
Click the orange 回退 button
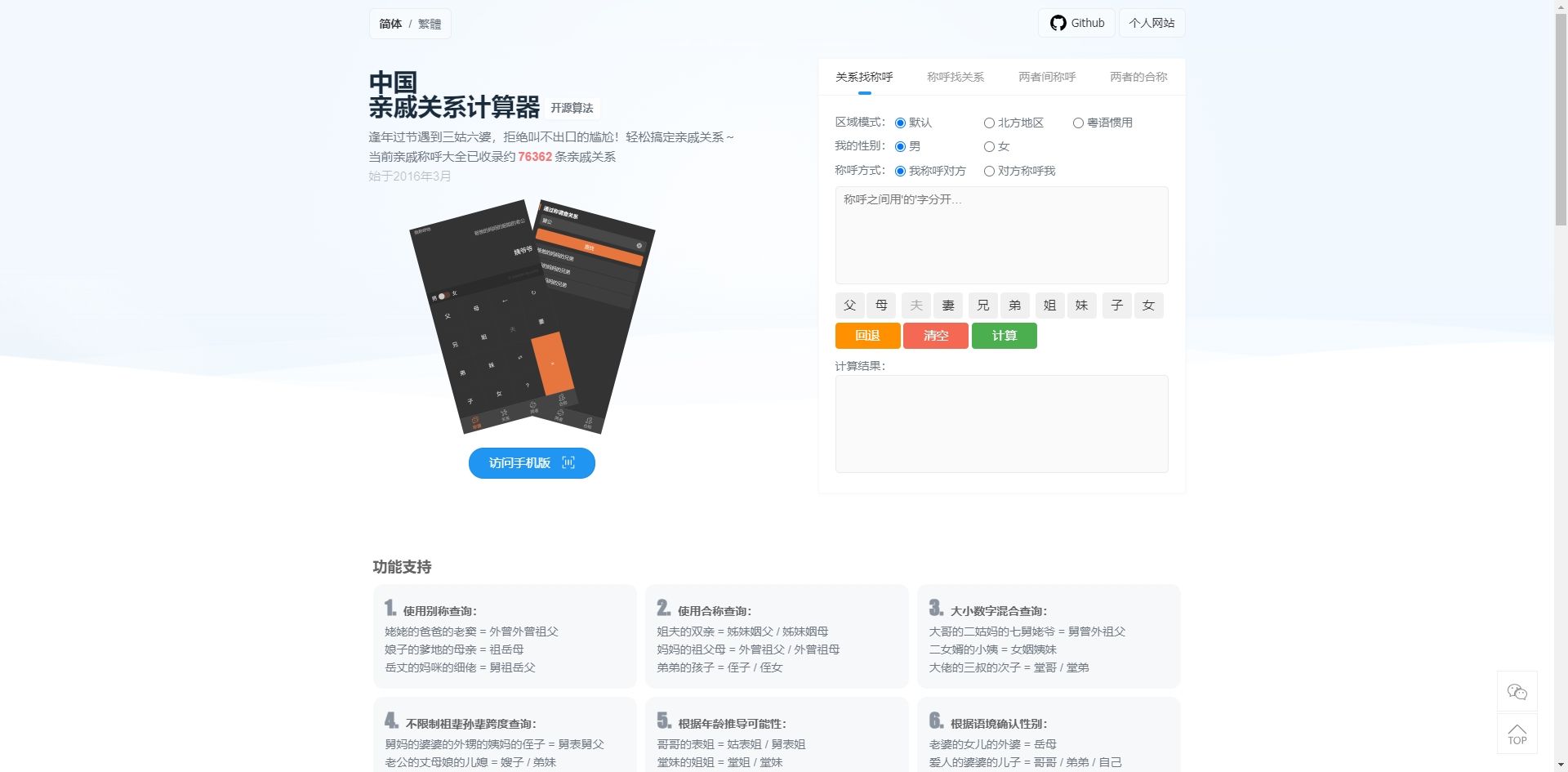[x=867, y=336]
